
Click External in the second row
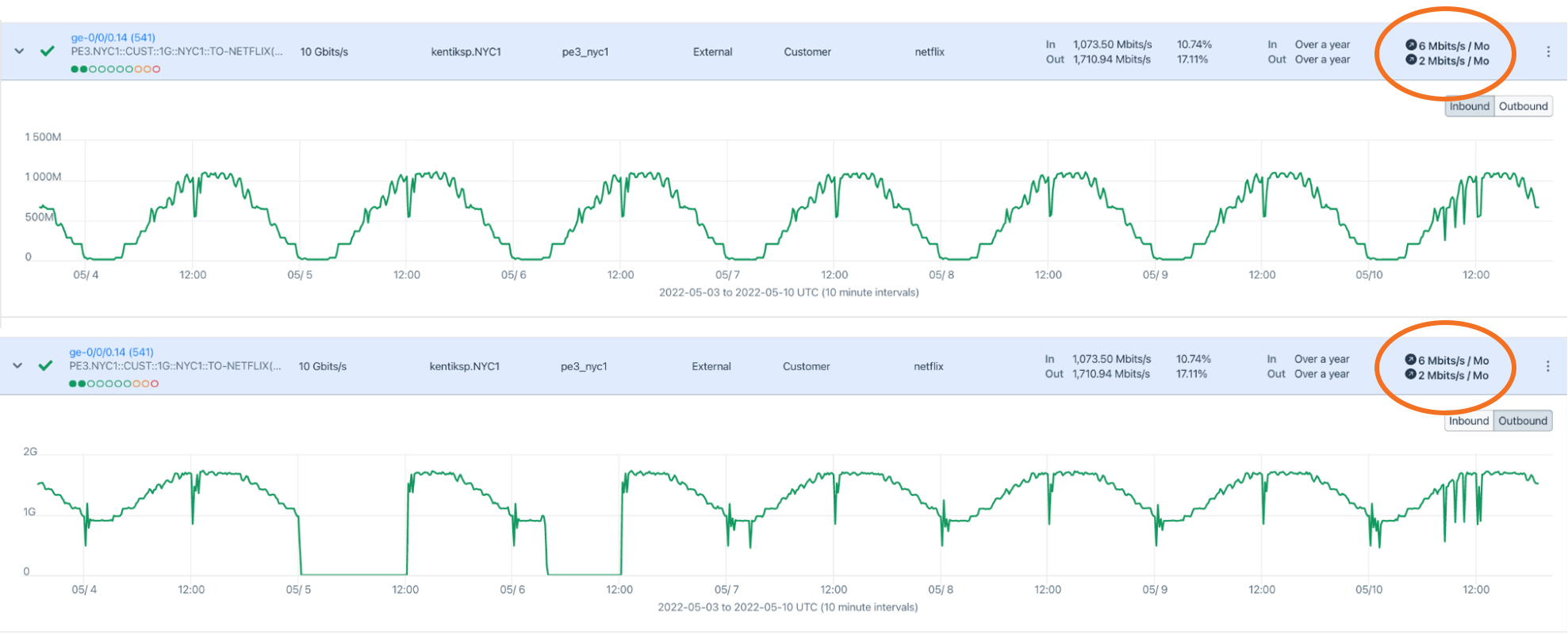pyautogui.click(x=711, y=367)
